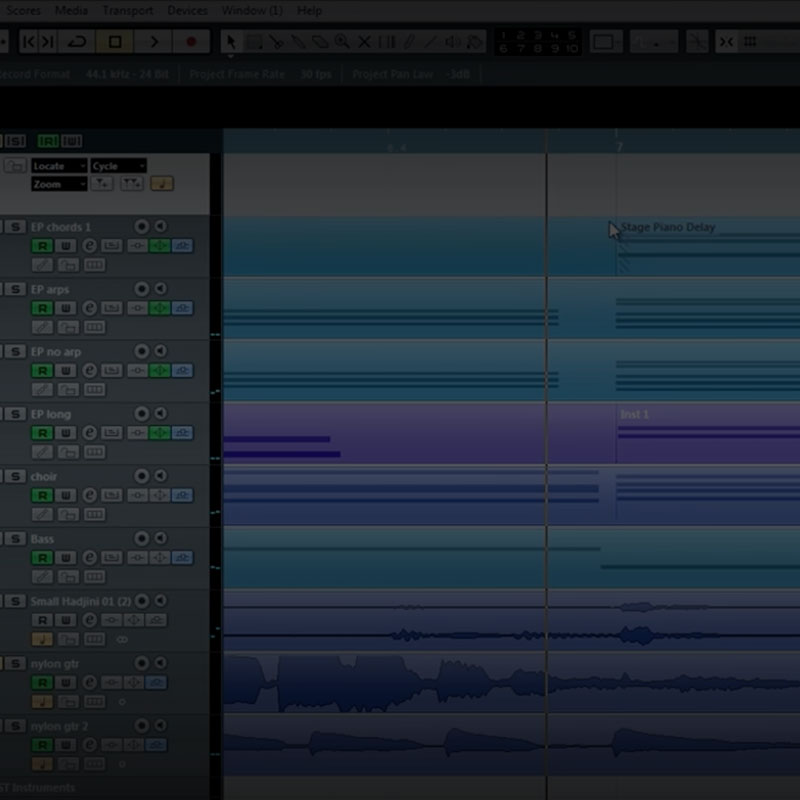Click the Project Frame Rate 30 fps value

pos(315,74)
